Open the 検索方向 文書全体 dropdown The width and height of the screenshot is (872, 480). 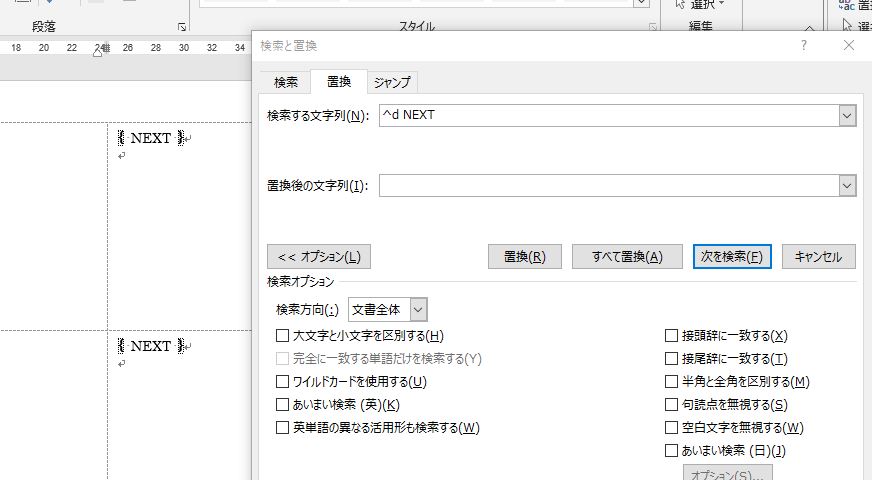point(388,310)
